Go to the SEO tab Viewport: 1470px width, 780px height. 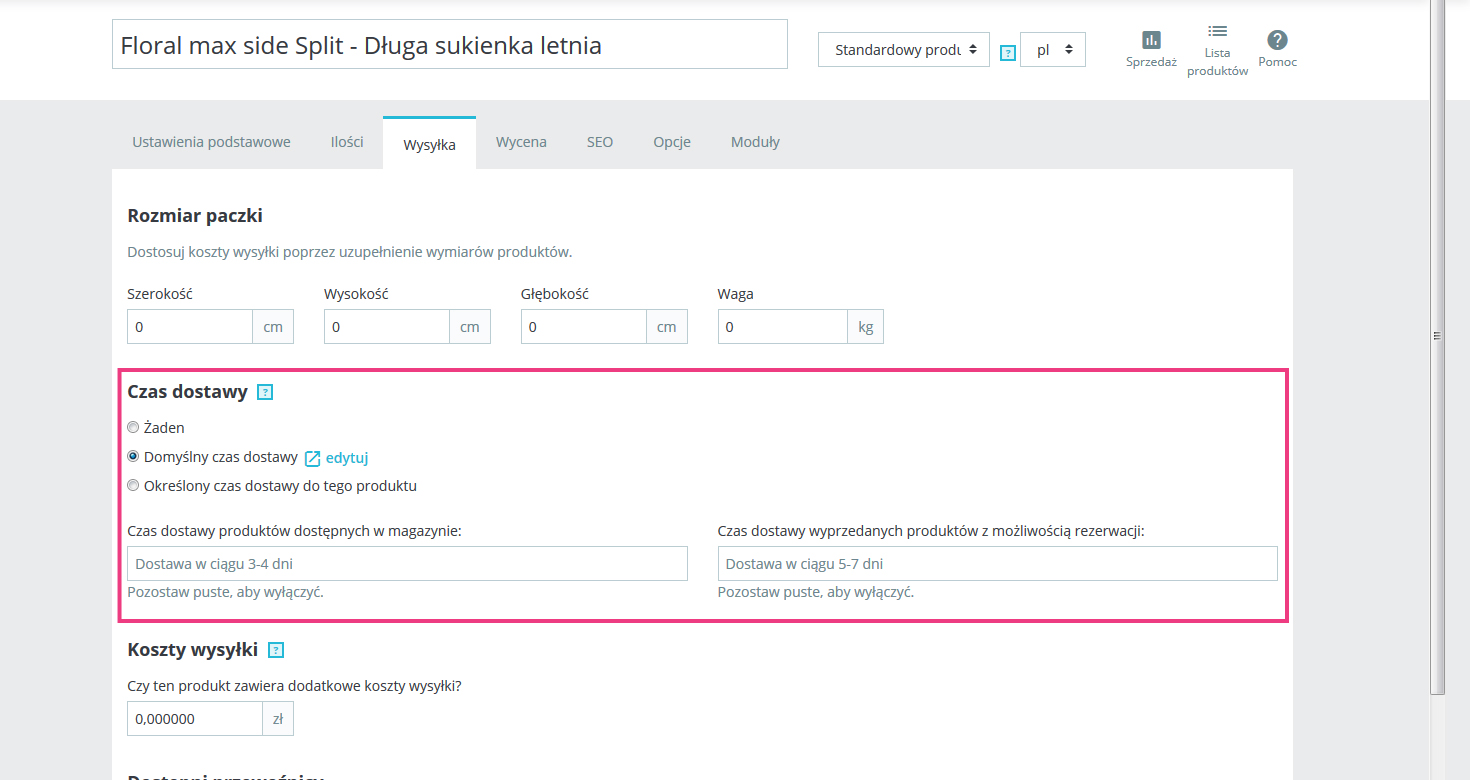[599, 142]
